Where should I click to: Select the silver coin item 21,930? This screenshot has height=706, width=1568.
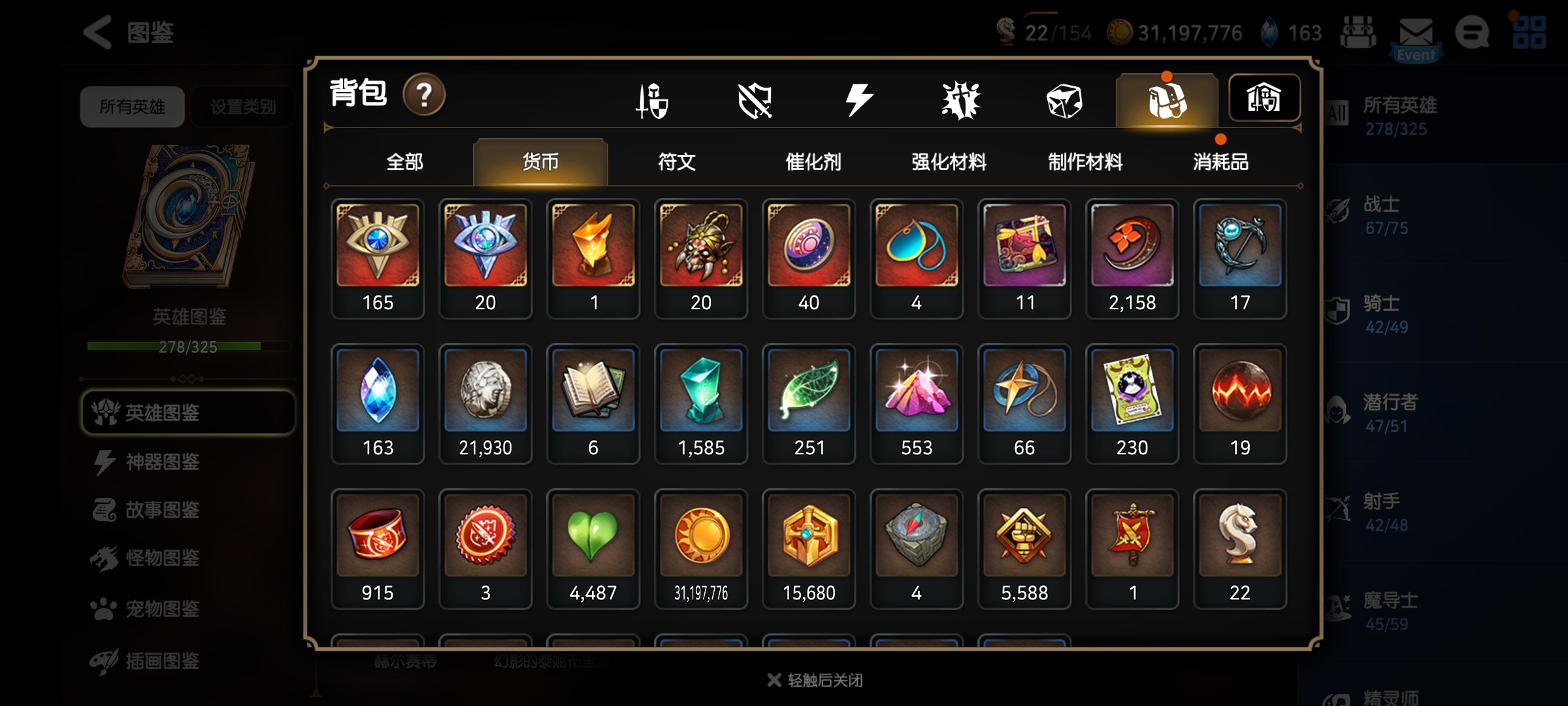click(485, 404)
